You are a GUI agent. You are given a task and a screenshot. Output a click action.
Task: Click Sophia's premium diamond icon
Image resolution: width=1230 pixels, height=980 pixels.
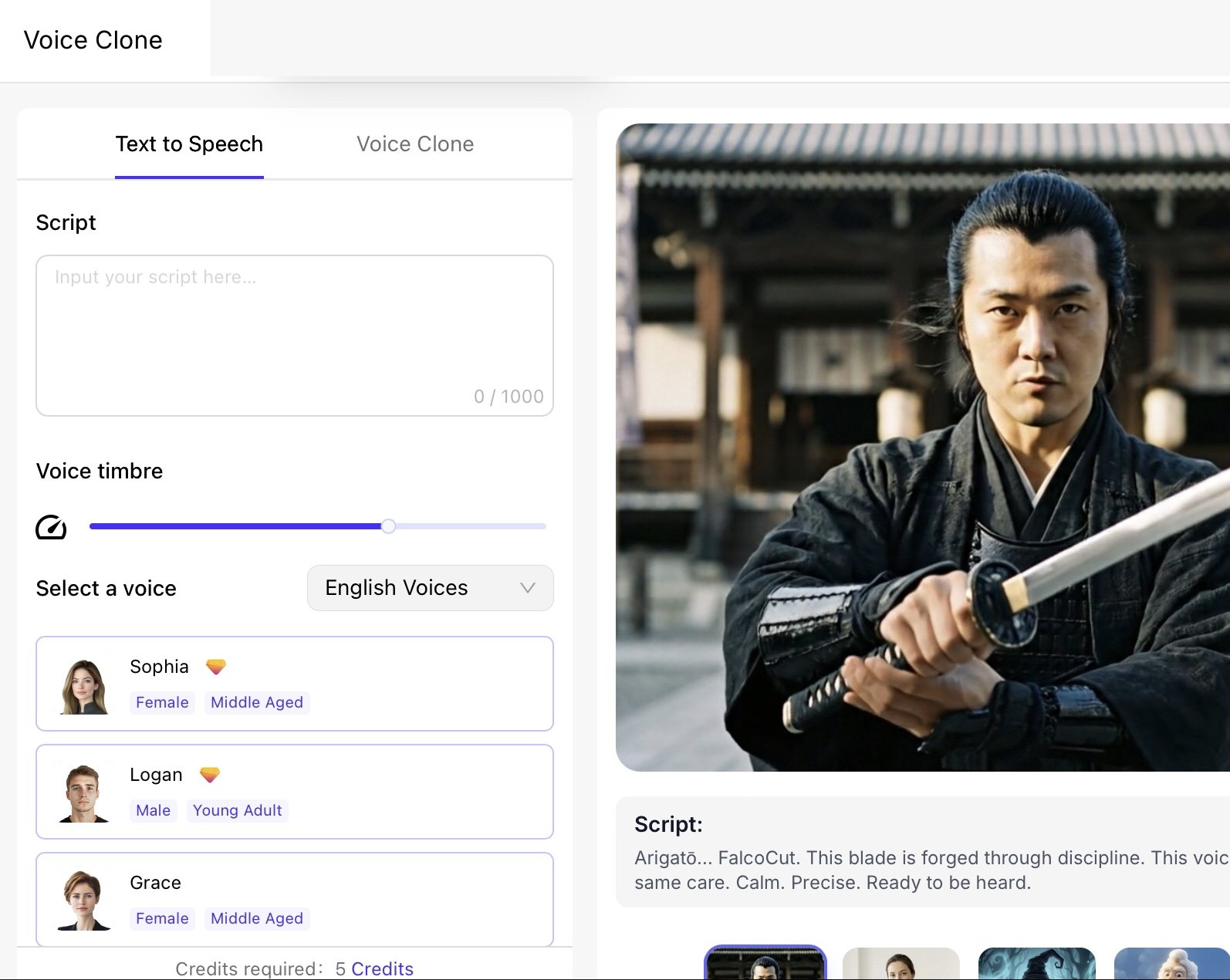[x=216, y=667]
